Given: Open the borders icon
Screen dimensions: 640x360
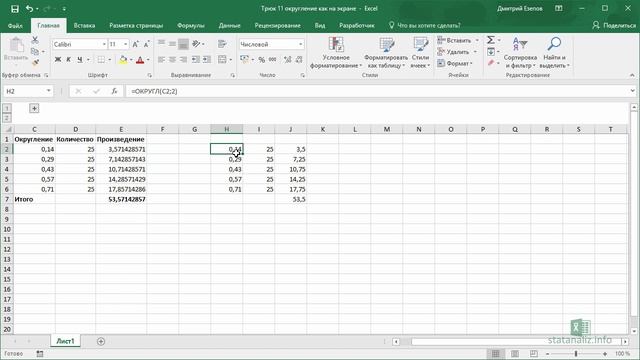Looking at the screenshot, I should [101, 60].
